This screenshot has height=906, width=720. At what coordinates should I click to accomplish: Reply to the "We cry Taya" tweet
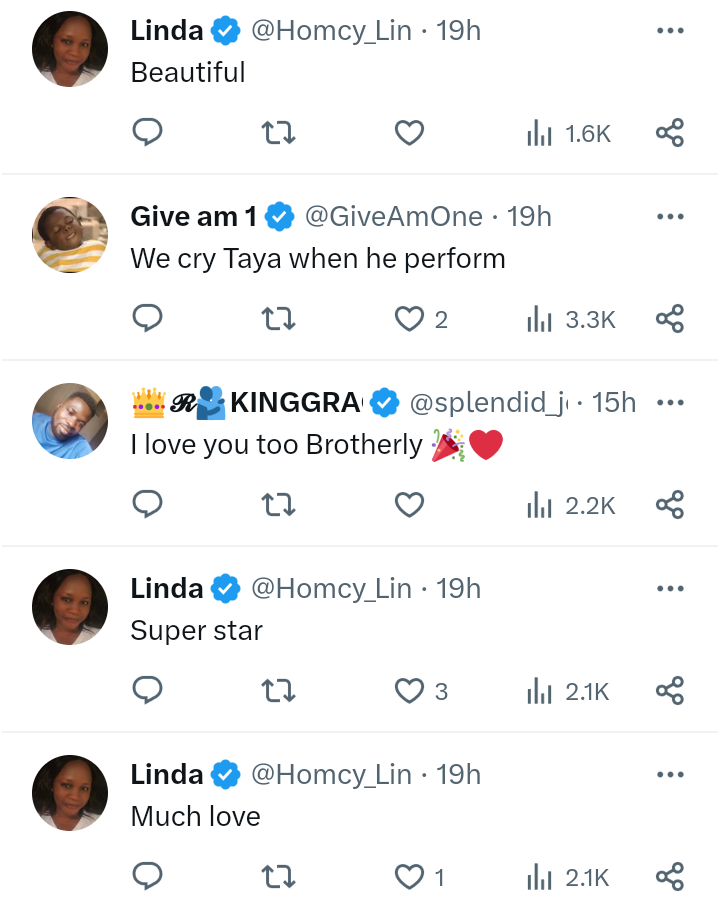(148, 319)
